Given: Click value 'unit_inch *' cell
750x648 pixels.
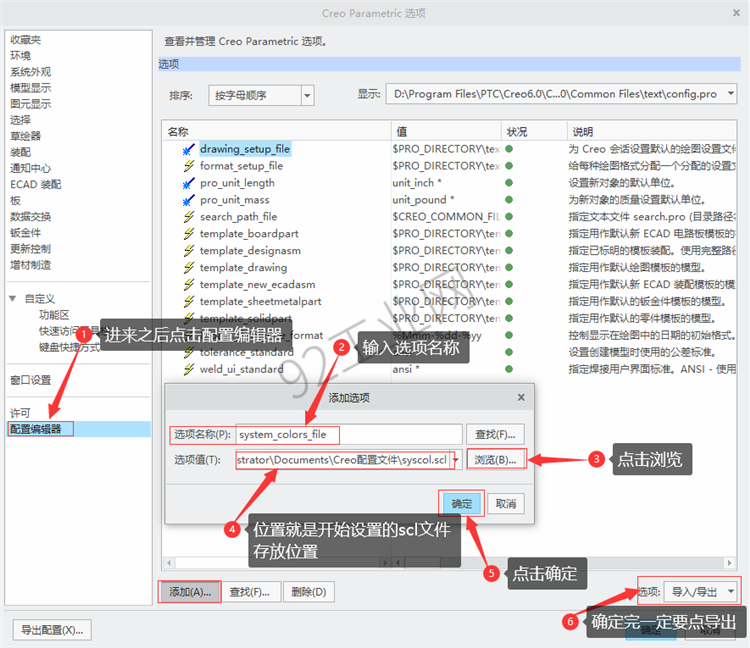Looking at the screenshot, I should coord(417,183).
